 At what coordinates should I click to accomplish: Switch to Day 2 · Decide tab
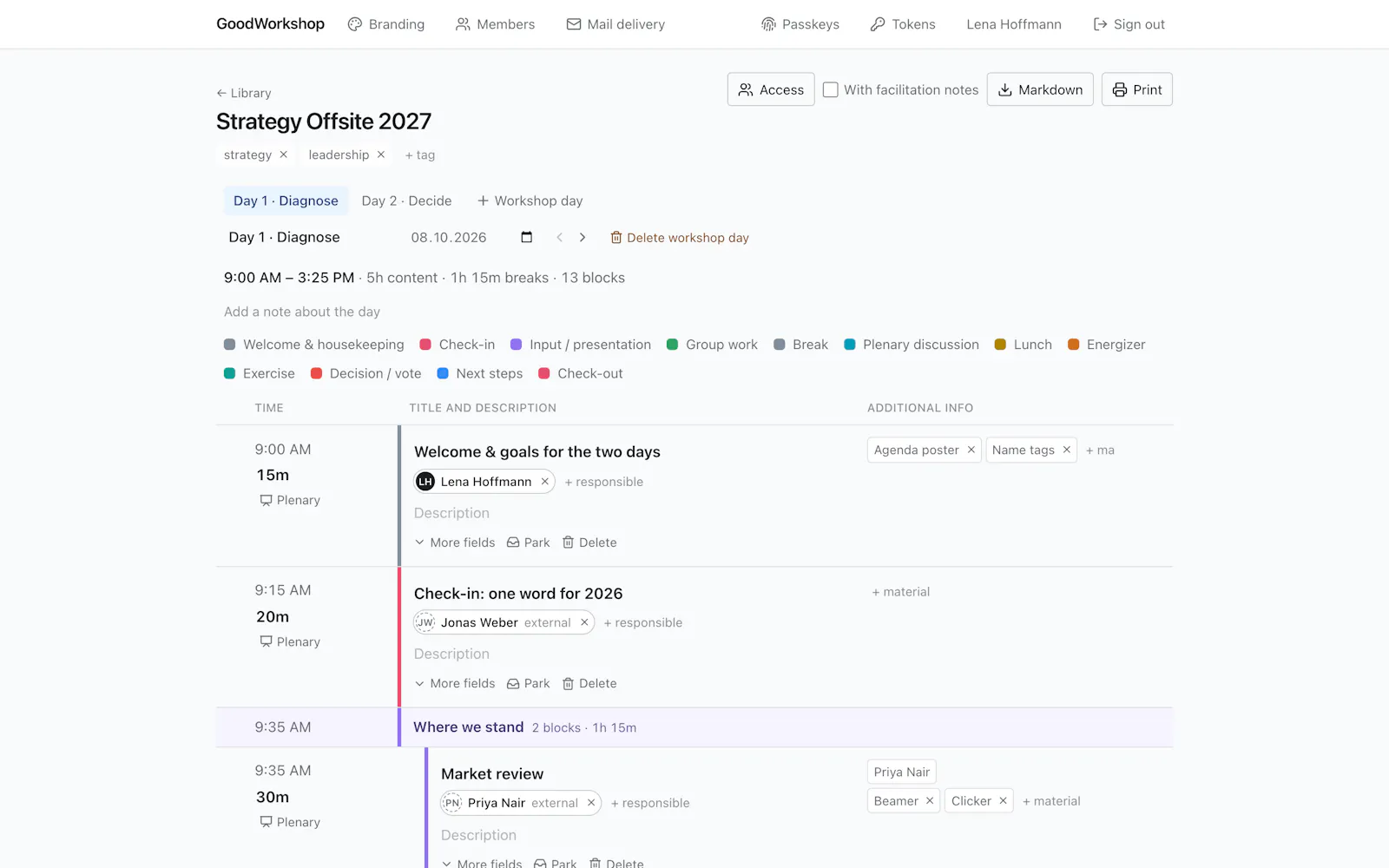click(406, 201)
